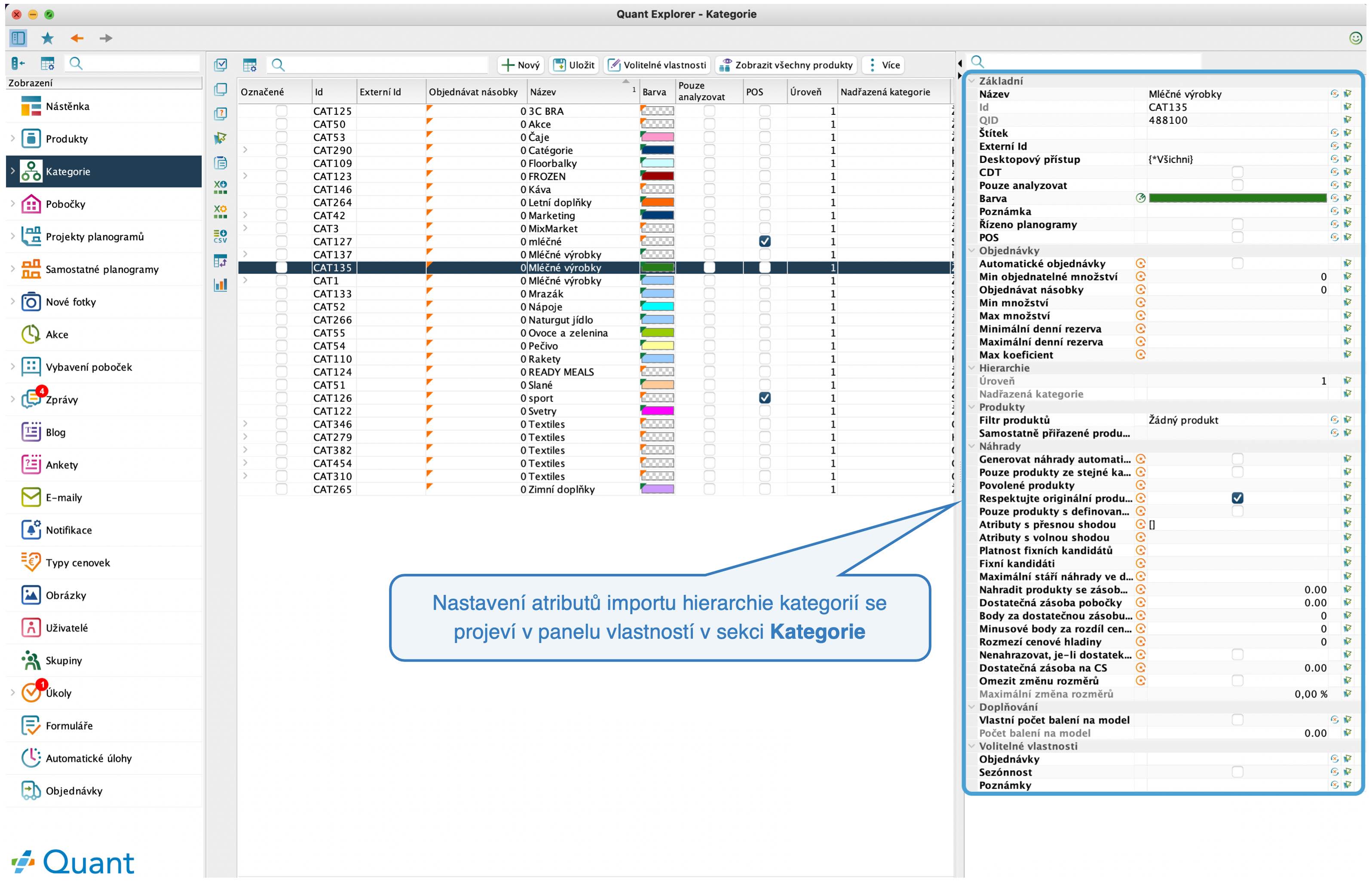Viewport: 1372px width, 882px height.
Task: Click the Nový button
Action: click(x=521, y=65)
